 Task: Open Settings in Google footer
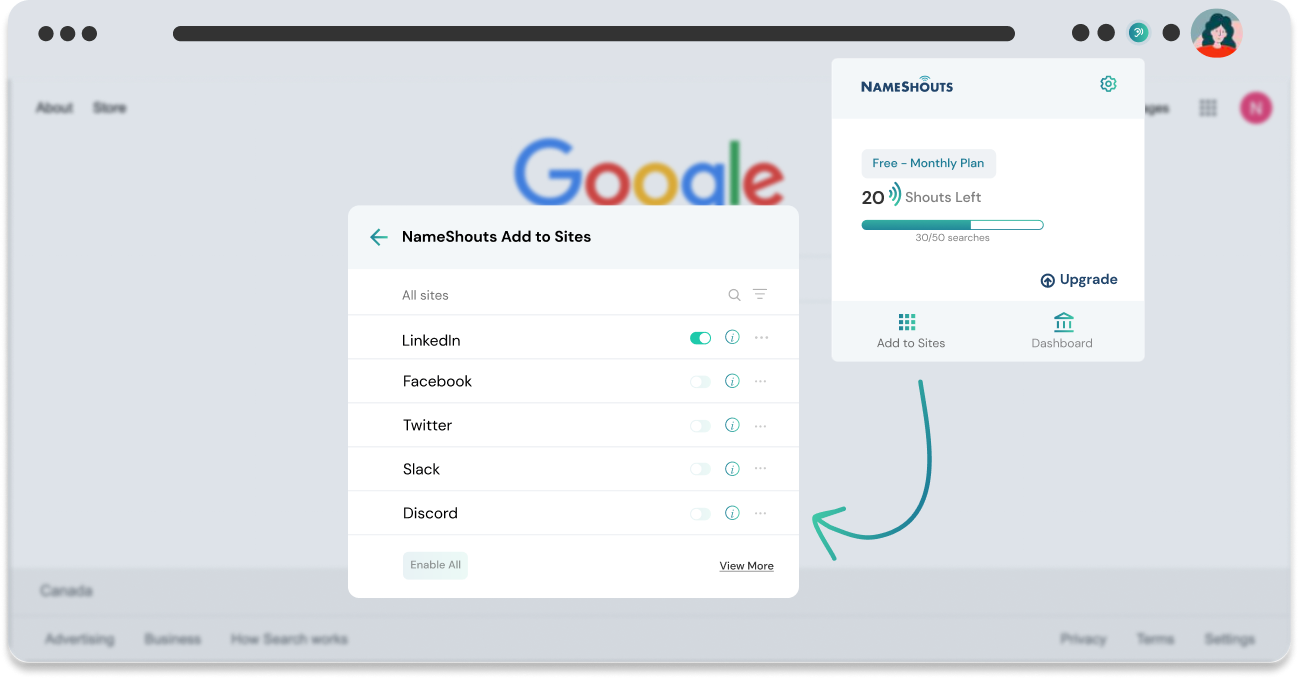click(1229, 639)
